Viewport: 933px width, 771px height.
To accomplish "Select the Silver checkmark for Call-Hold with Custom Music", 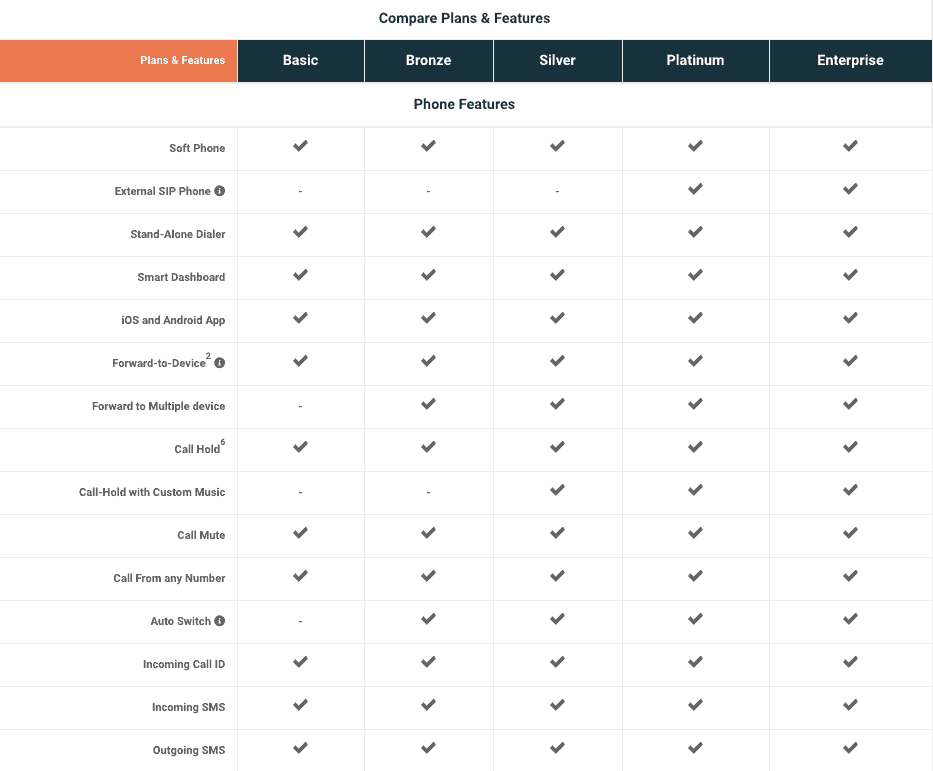I will [x=557, y=489].
